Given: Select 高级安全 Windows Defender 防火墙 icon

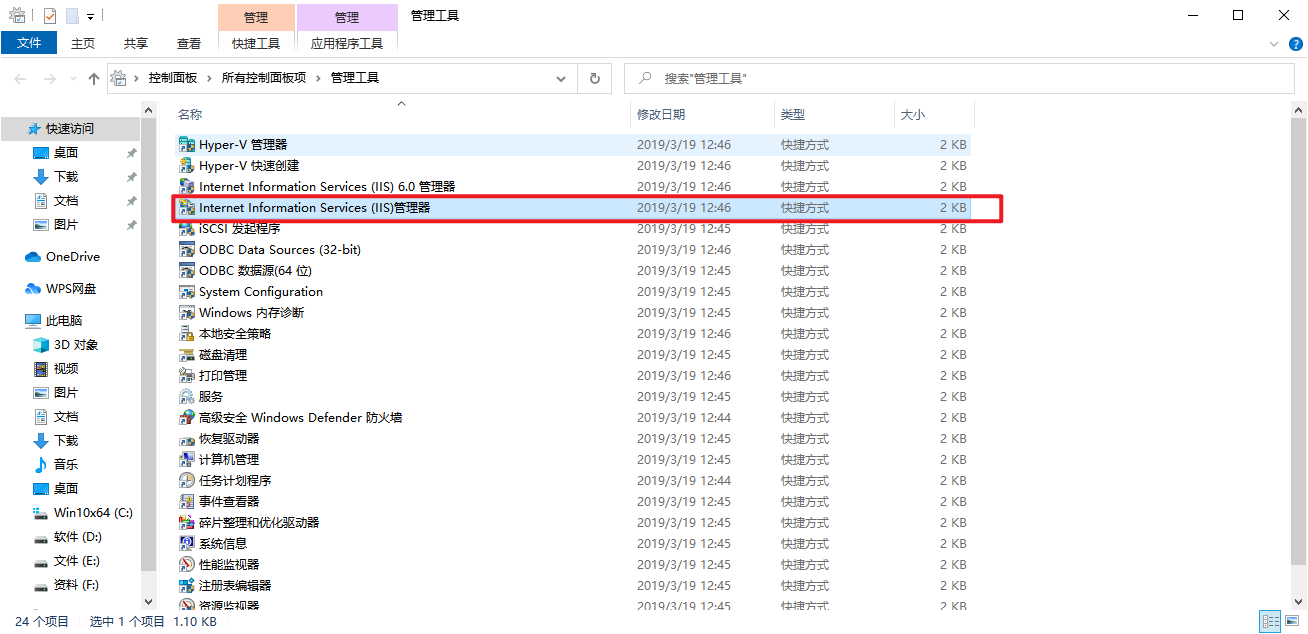Looking at the screenshot, I should (x=186, y=418).
